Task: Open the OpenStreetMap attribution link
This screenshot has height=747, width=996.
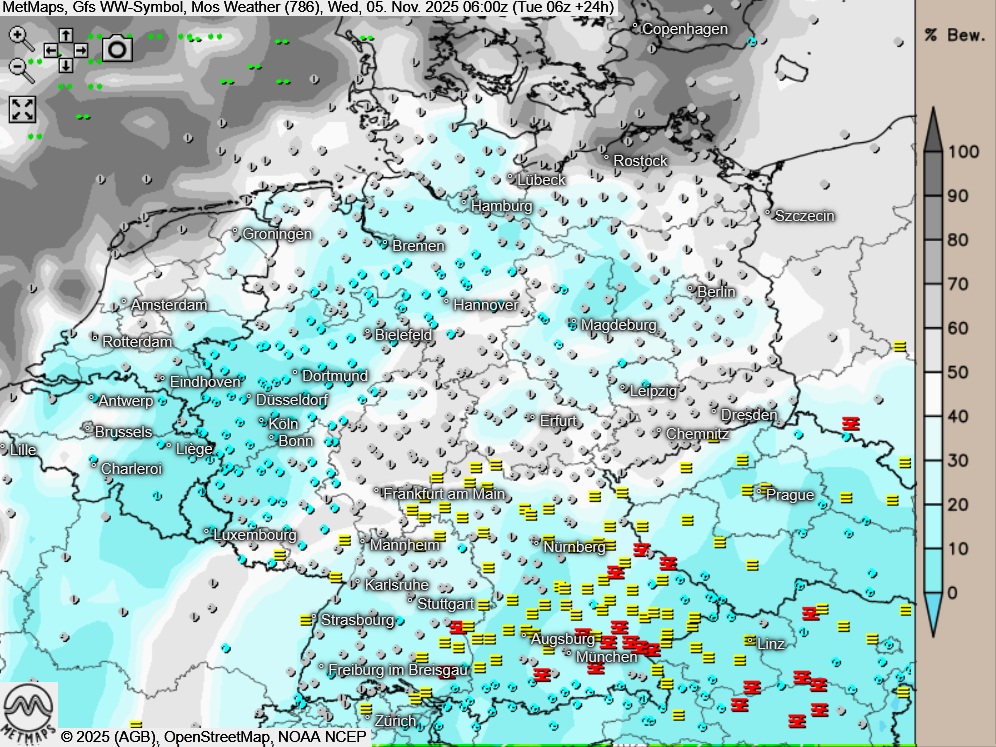Action: (x=217, y=737)
